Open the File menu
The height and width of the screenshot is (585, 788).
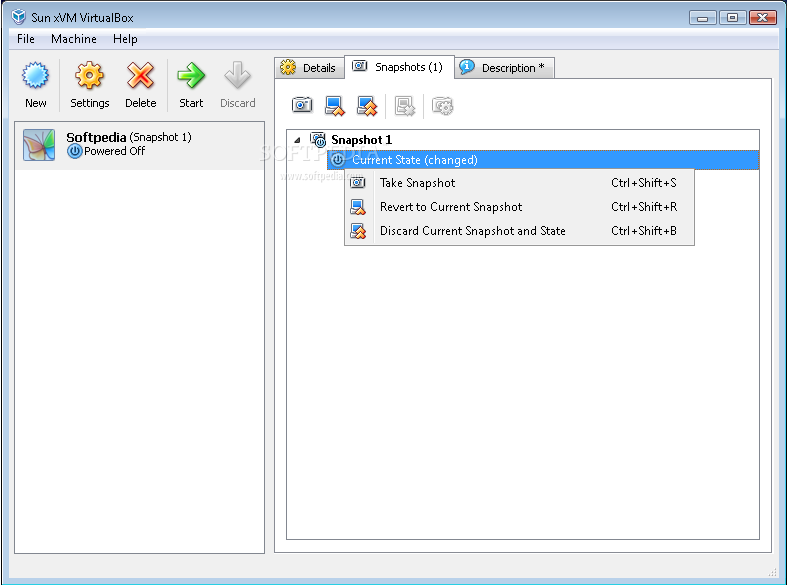coord(26,39)
